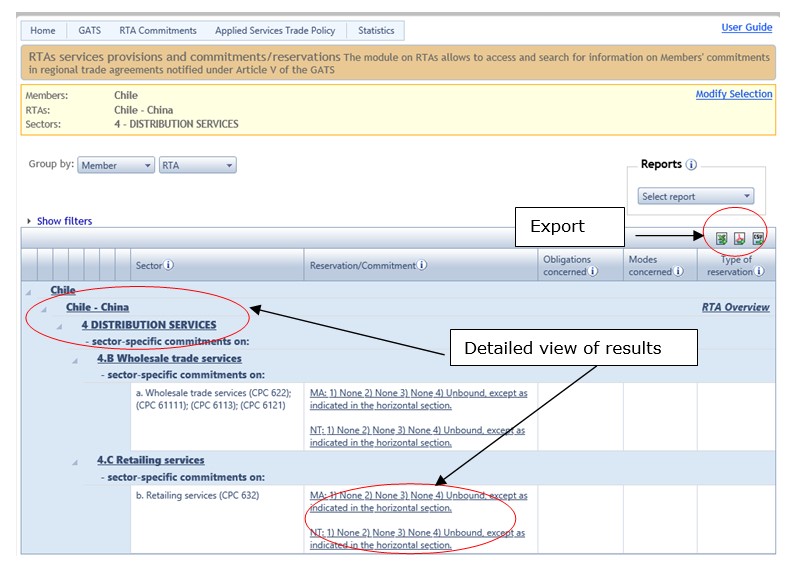
Task: Expand the Show filters section
Action: pyautogui.click(x=64, y=221)
